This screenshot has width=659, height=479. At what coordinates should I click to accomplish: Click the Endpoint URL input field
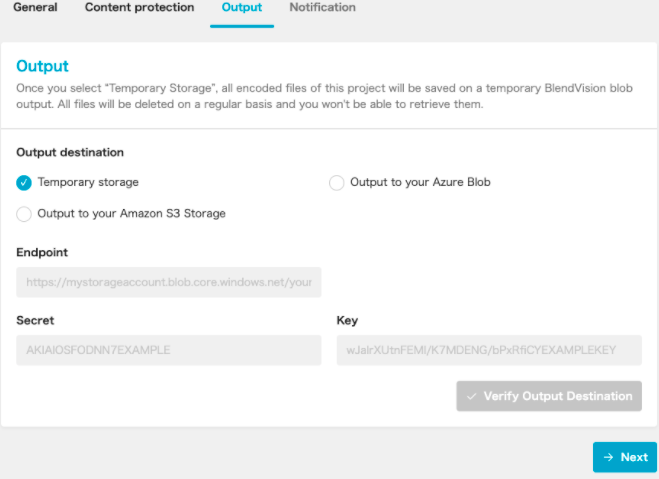169,283
